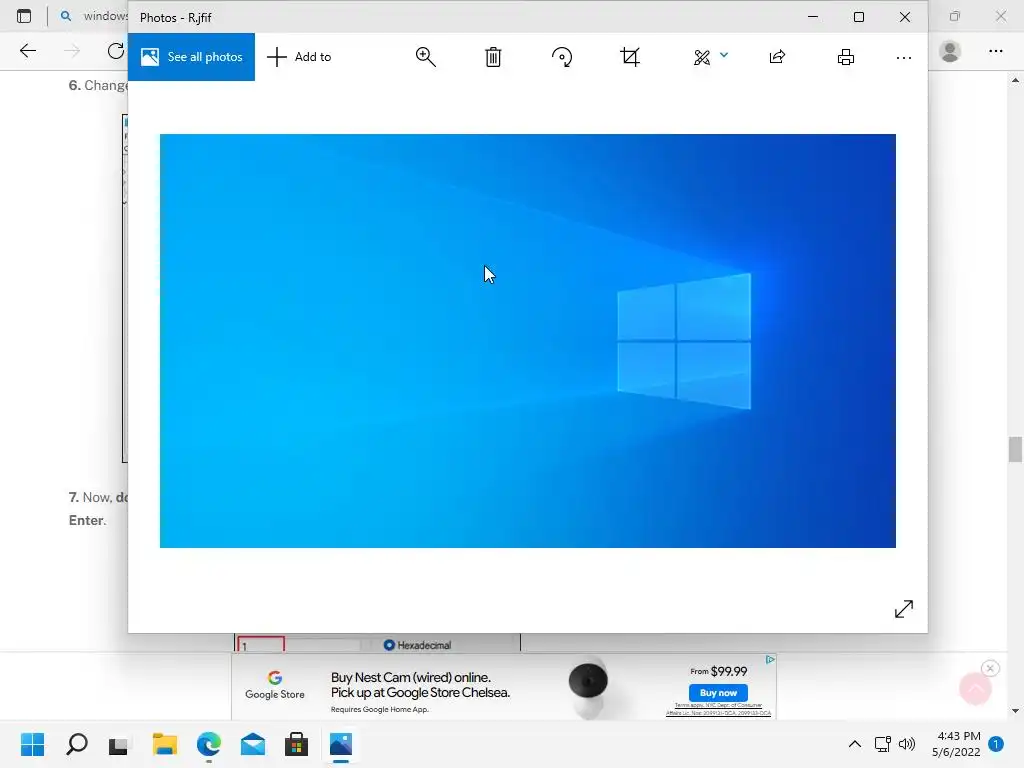The height and width of the screenshot is (768, 1024).
Task: Open Task View on the taskbar
Action: tap(120, 744)
